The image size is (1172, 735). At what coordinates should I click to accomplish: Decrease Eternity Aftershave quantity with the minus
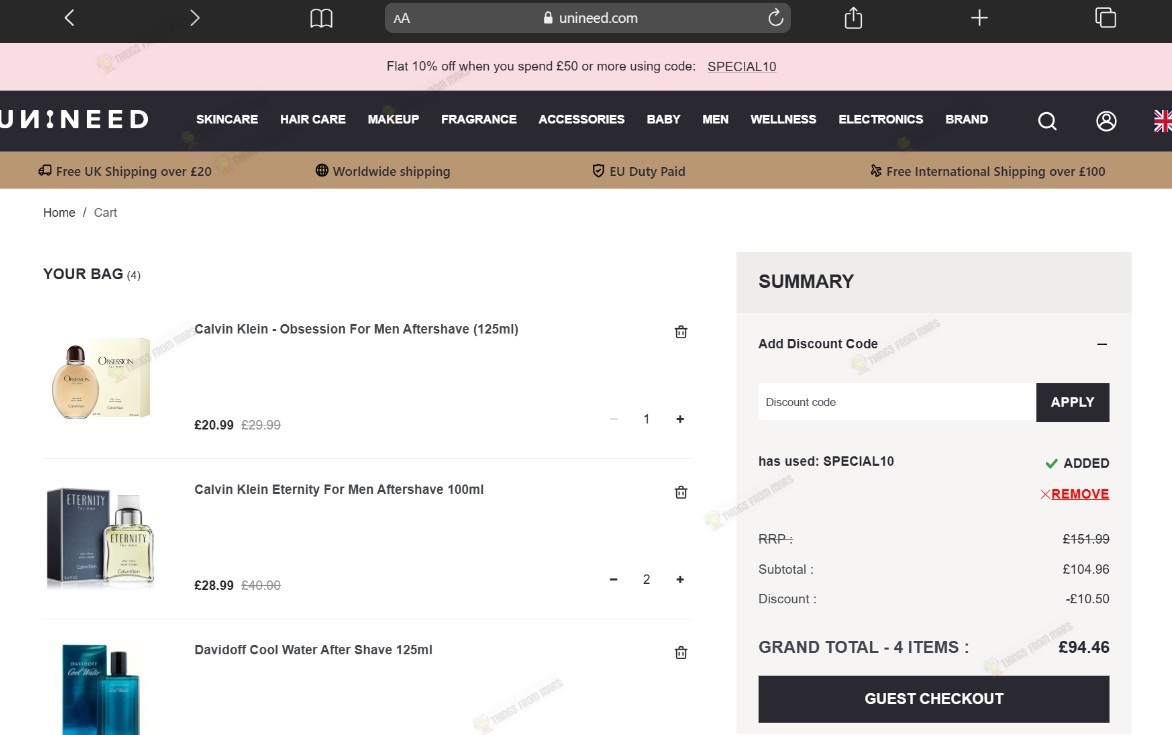613,579
